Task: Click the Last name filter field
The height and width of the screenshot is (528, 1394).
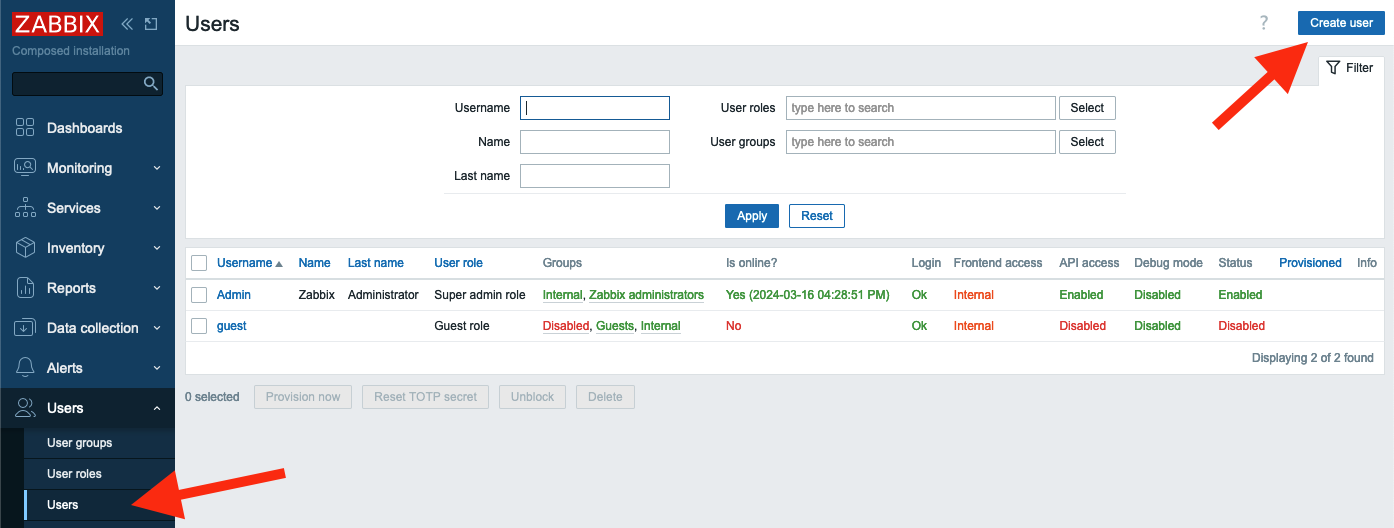Action: click(594, 176)
